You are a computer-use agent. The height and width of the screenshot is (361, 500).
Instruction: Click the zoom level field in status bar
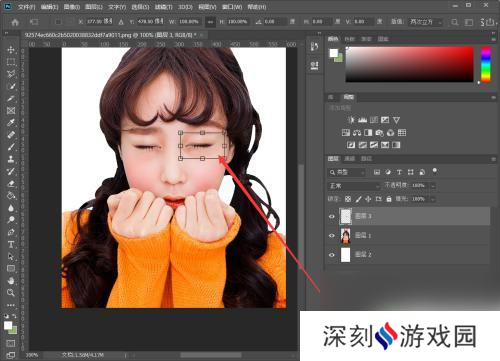coord(32,355)
